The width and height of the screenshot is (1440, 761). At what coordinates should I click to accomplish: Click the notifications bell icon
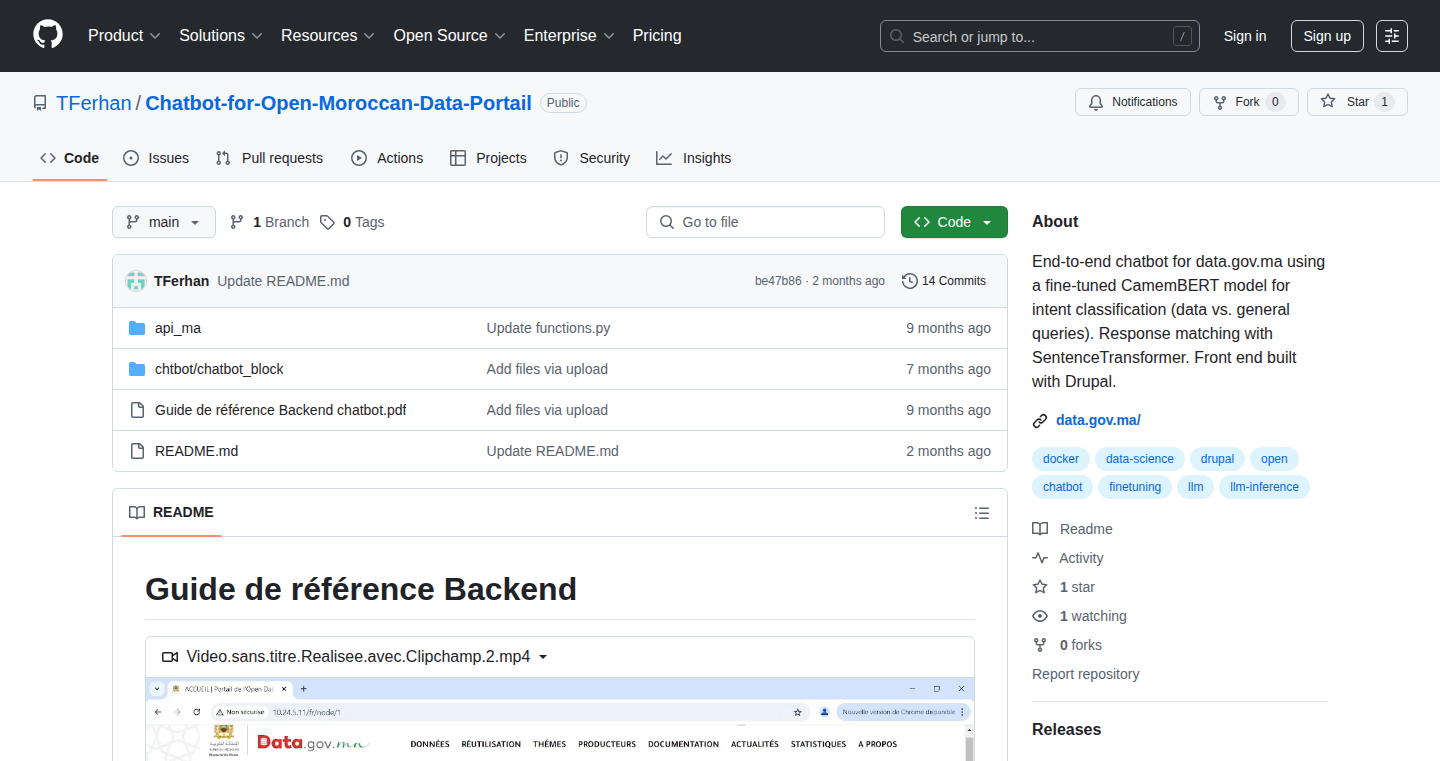tap(1096, 102)
